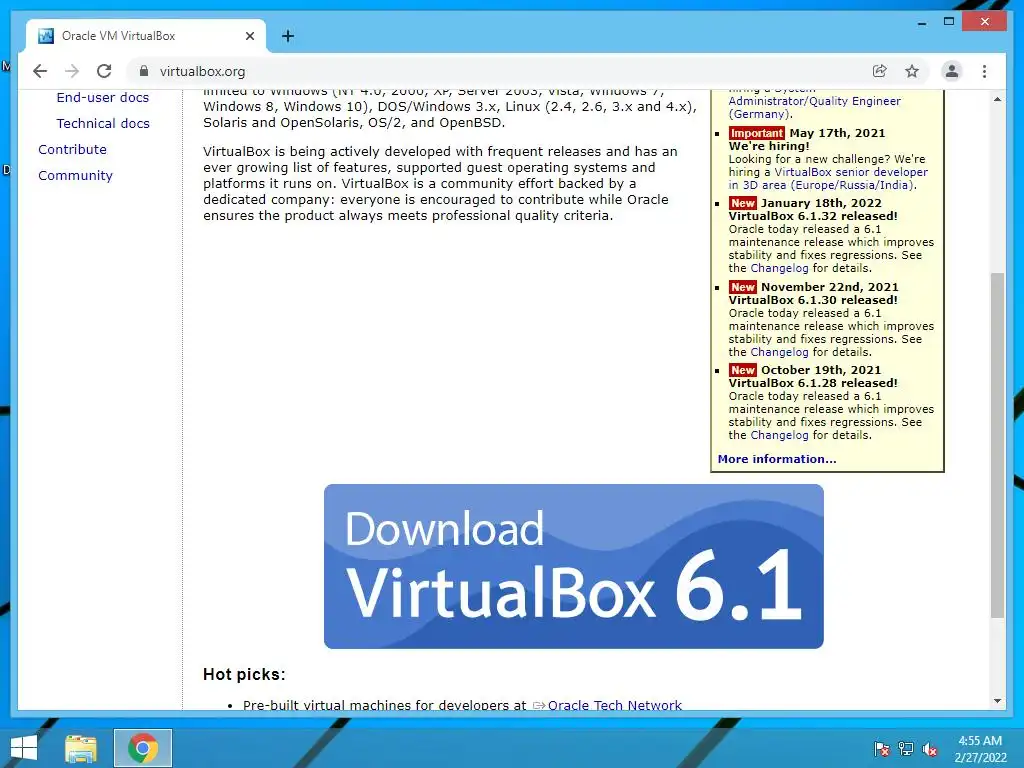This screenshot has height=768, width=1024.
Task: View site security lock info
Action: pos(144,71)
